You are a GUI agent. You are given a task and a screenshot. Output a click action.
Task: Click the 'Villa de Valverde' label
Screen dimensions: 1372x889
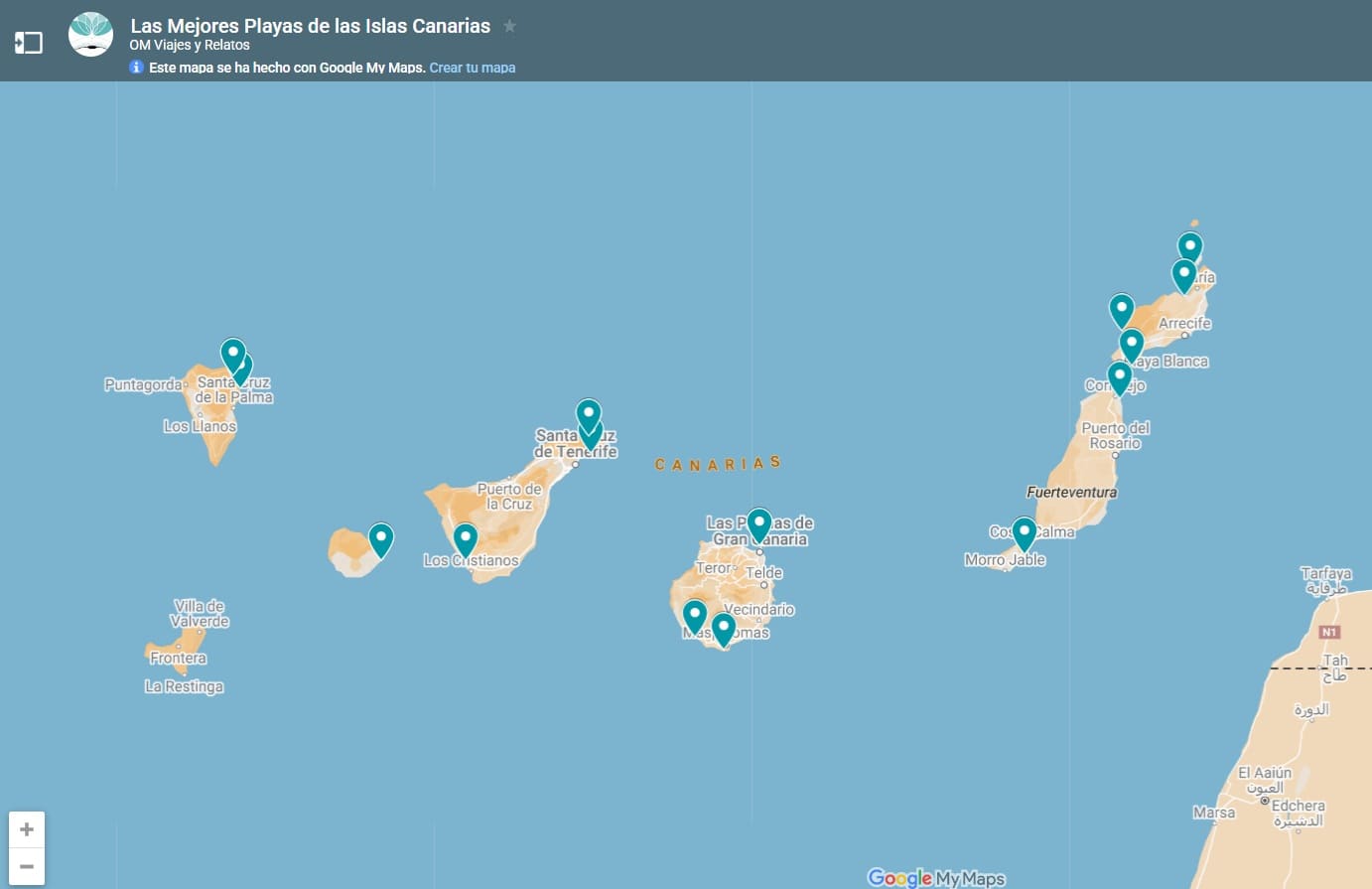(200, 614)
